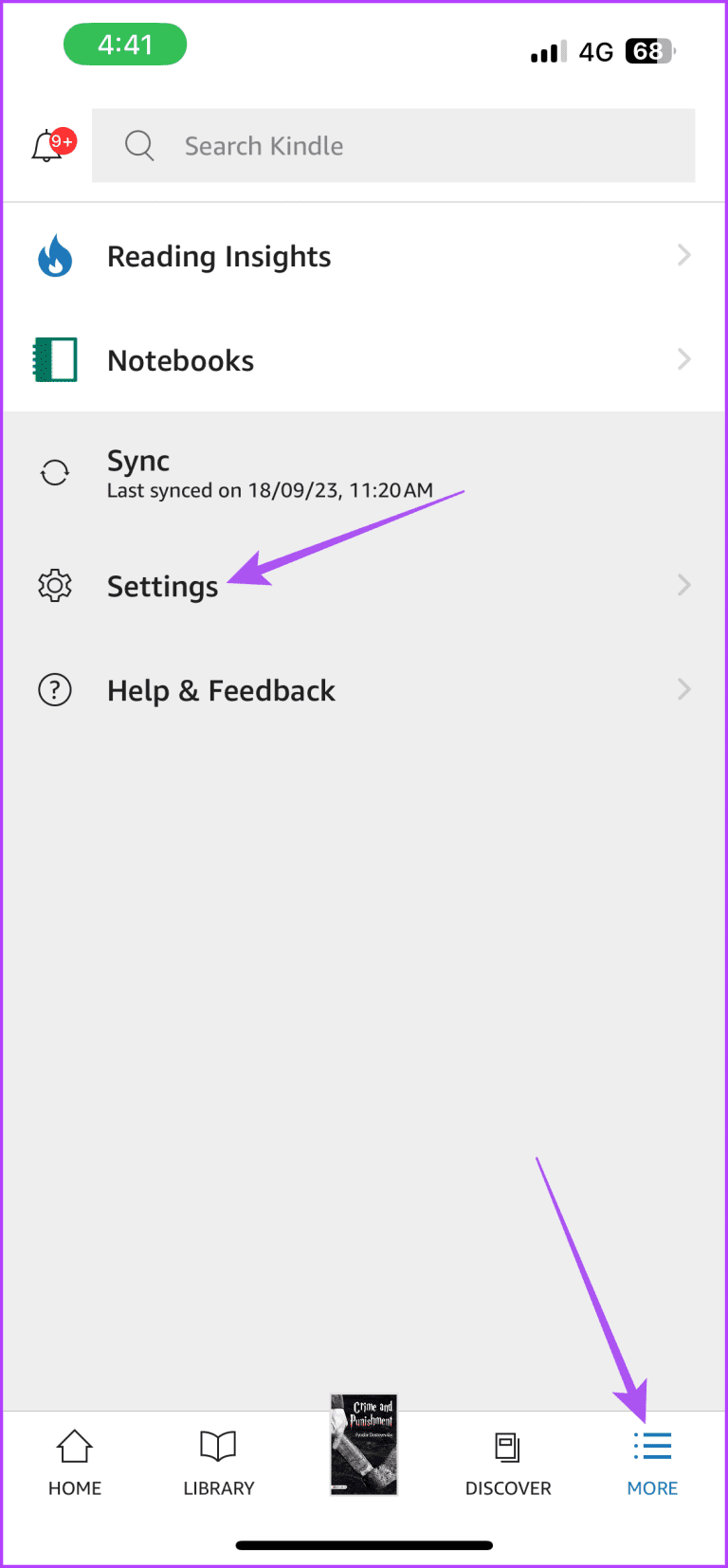Open Settings using its right-facing chevron
The width and height of the screenshot is (728, 1568).
tap(684, 585)
